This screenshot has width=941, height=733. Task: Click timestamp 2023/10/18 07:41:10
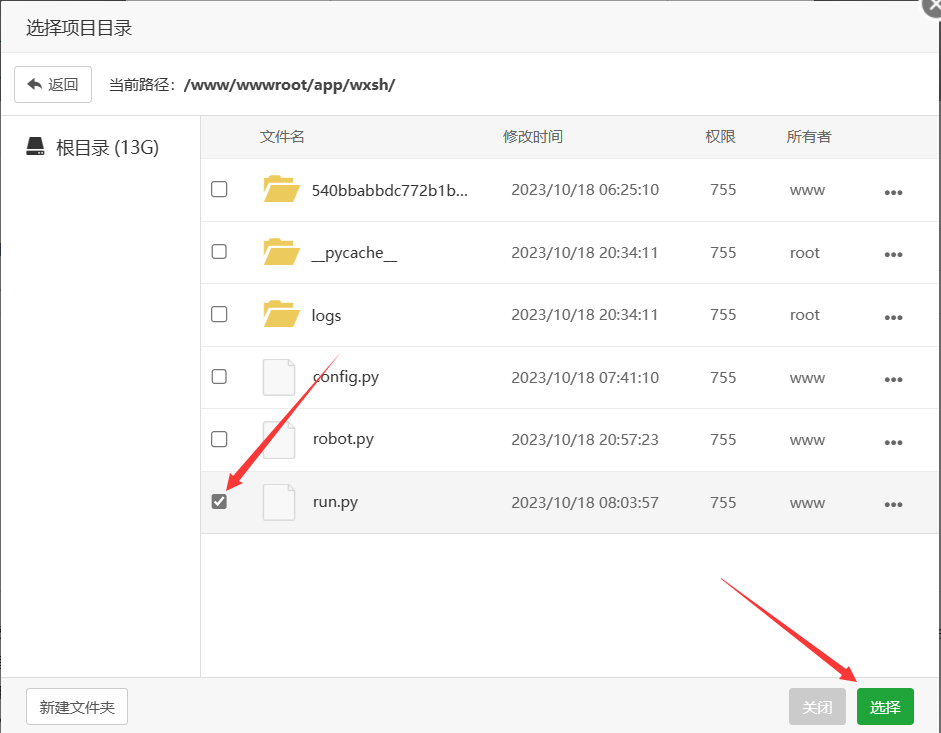tap(585, 378)
